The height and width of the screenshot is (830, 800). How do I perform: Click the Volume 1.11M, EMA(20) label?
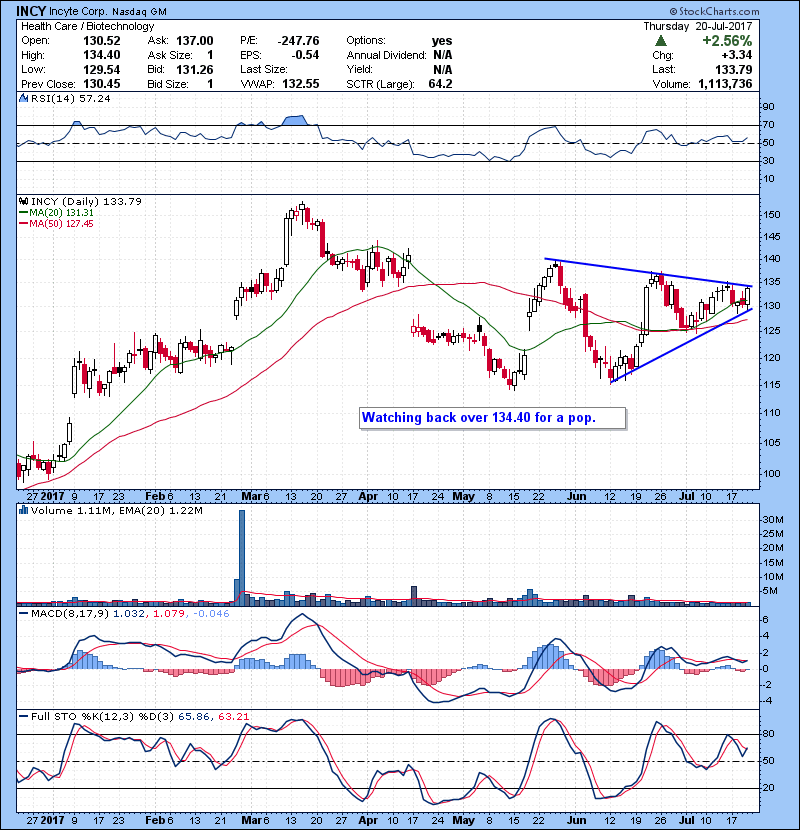pos(116,511)
